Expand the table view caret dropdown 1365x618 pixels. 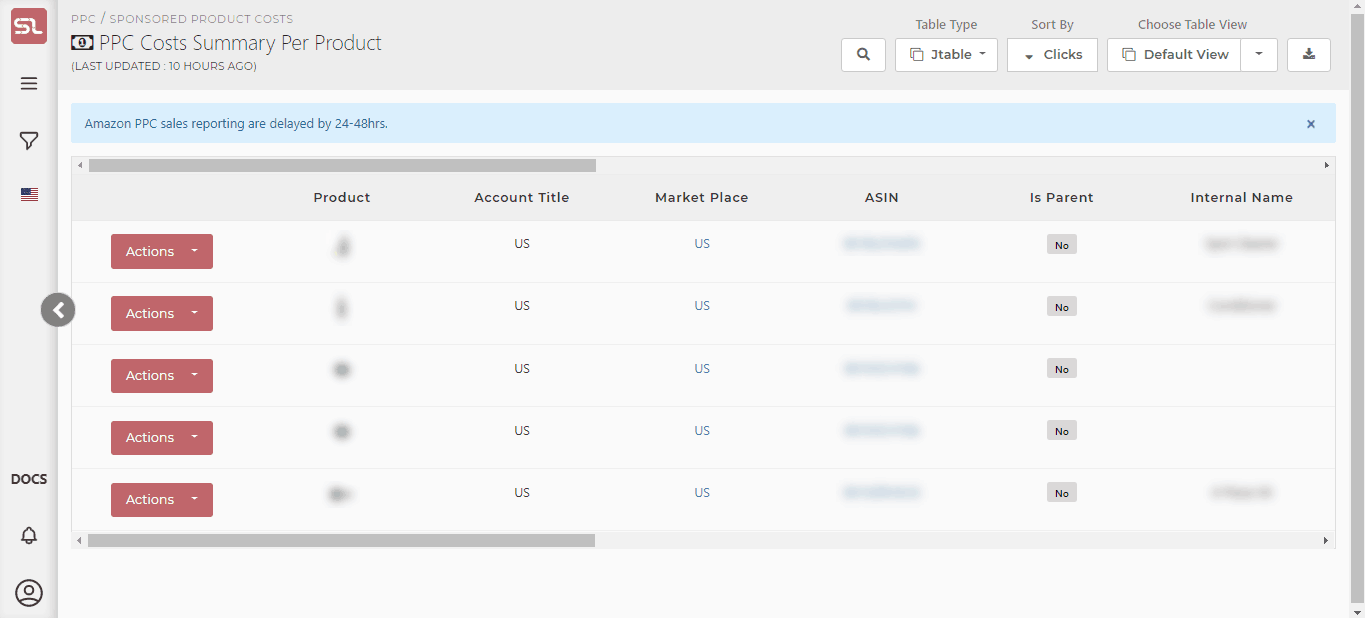(1259, 55)
